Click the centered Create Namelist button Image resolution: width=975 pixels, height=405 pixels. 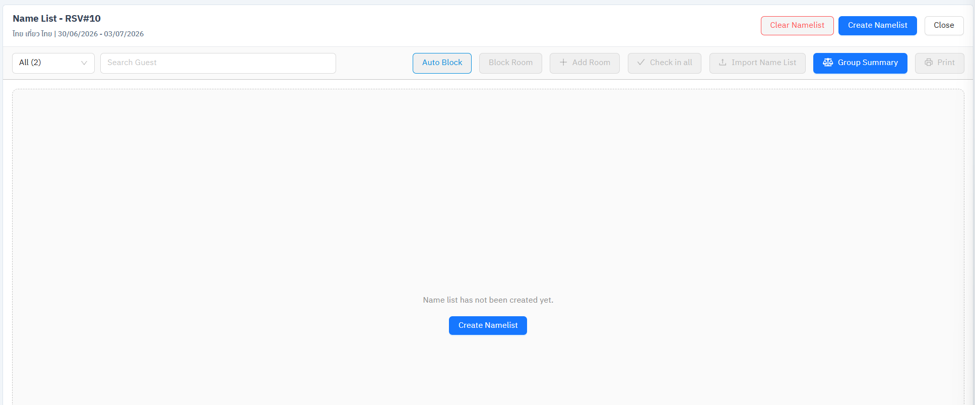488,325
